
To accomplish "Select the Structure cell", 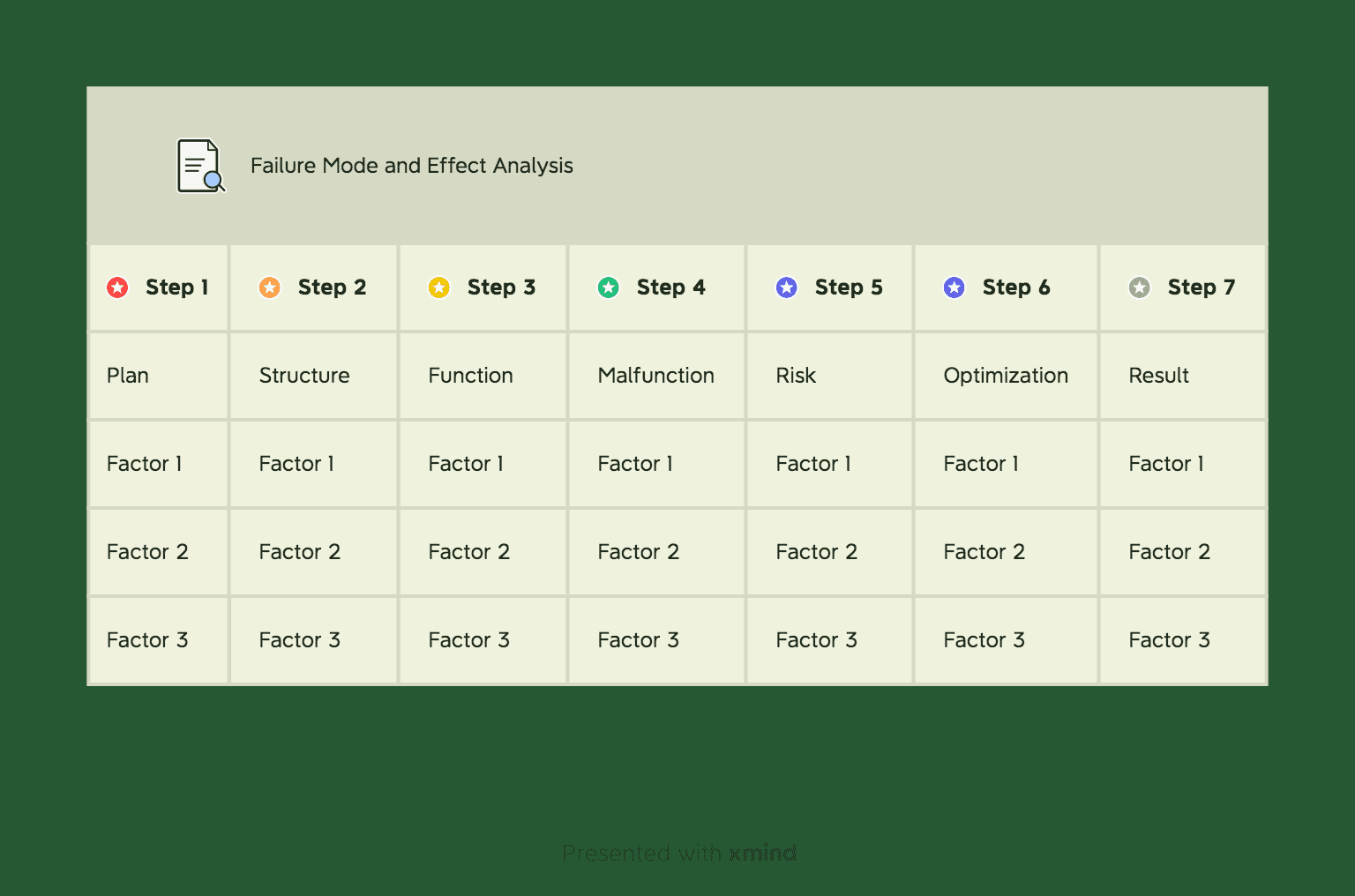I will click(314, 376).
